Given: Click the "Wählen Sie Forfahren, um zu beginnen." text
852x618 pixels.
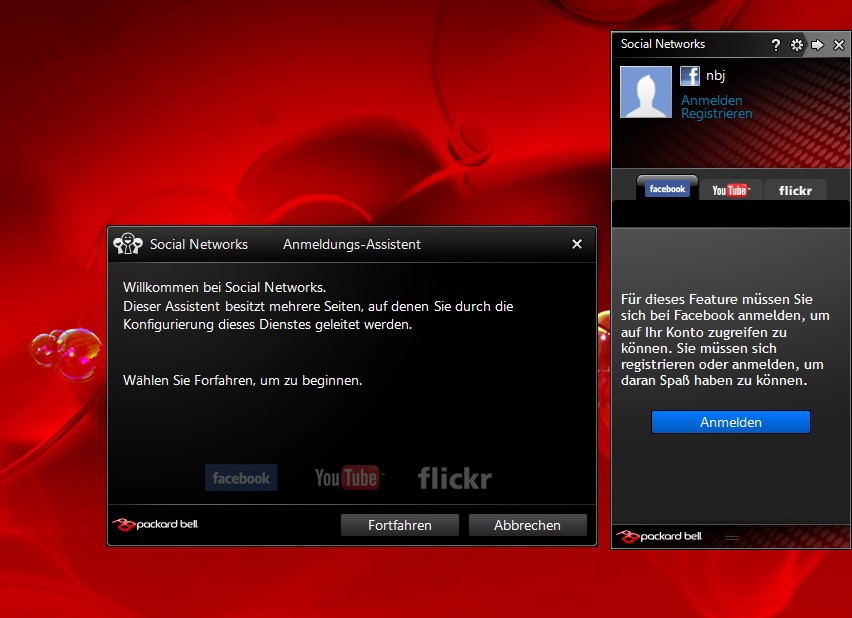Looking at the screenshot, I should click(242, 380).
